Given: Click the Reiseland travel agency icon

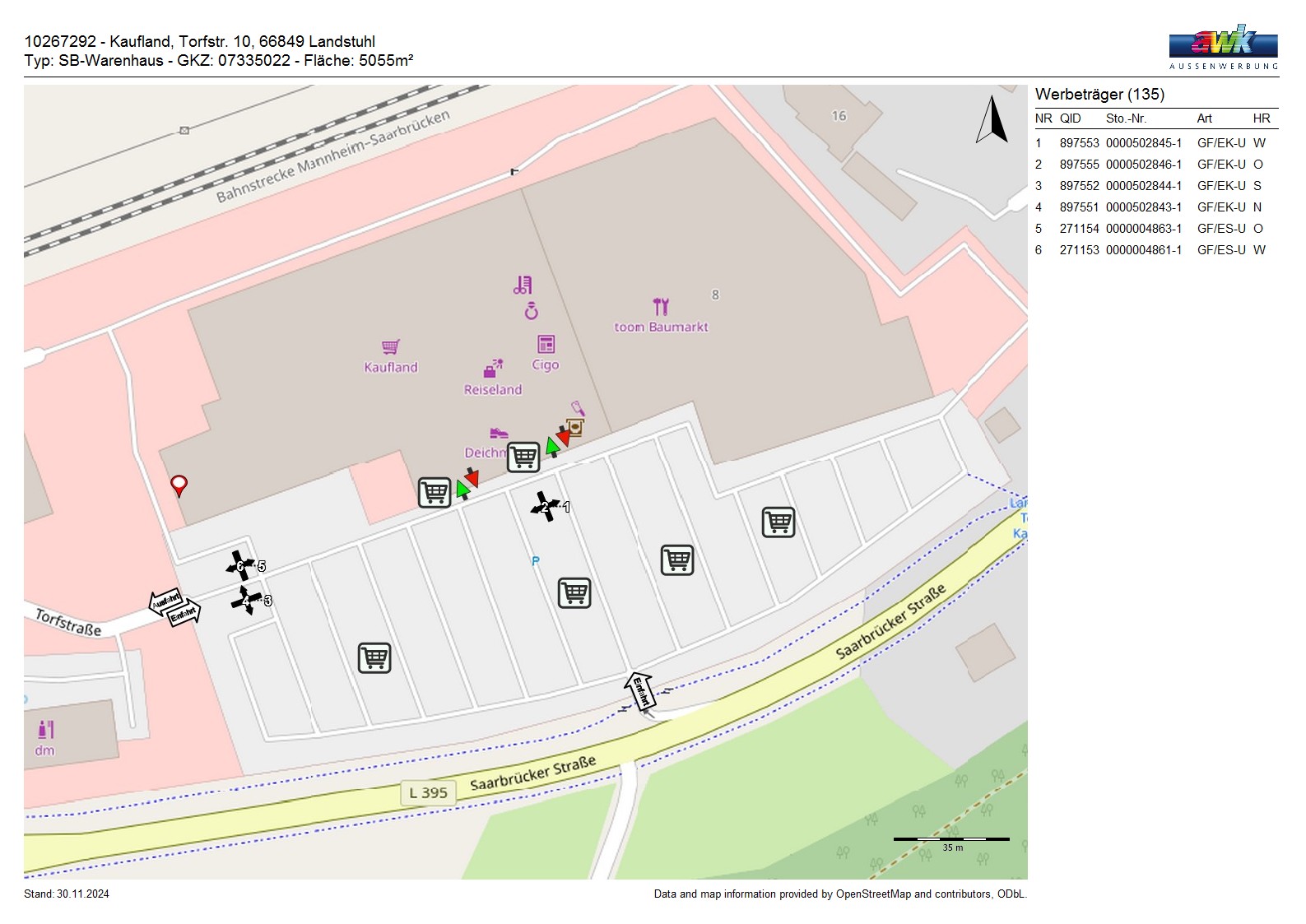Looking at the screenshot, I should (493, 369).
